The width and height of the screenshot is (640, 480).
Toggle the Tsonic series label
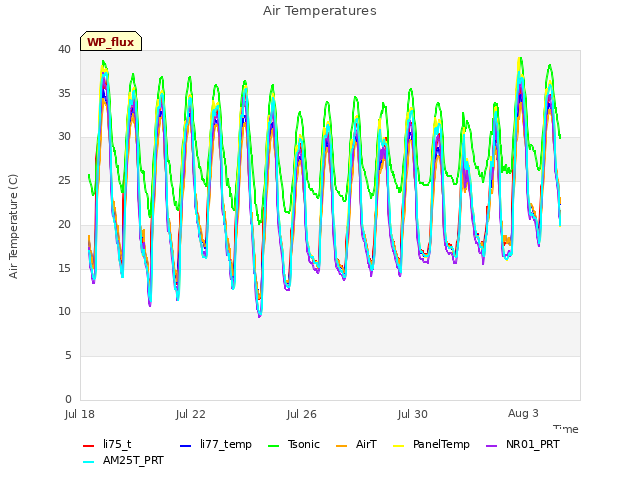304,444
